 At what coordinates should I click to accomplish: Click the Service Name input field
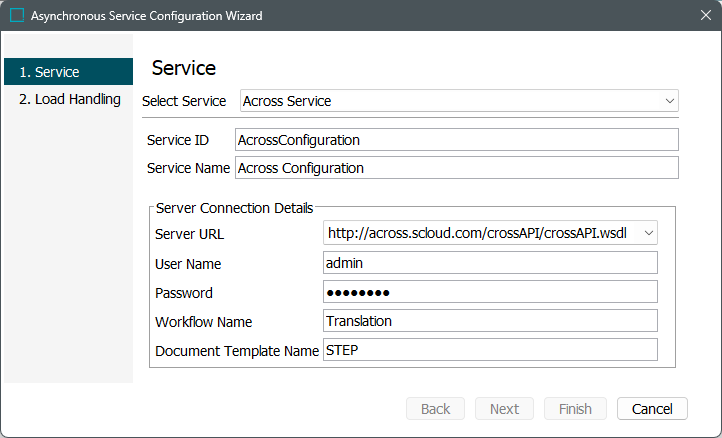tap(456, 168)
